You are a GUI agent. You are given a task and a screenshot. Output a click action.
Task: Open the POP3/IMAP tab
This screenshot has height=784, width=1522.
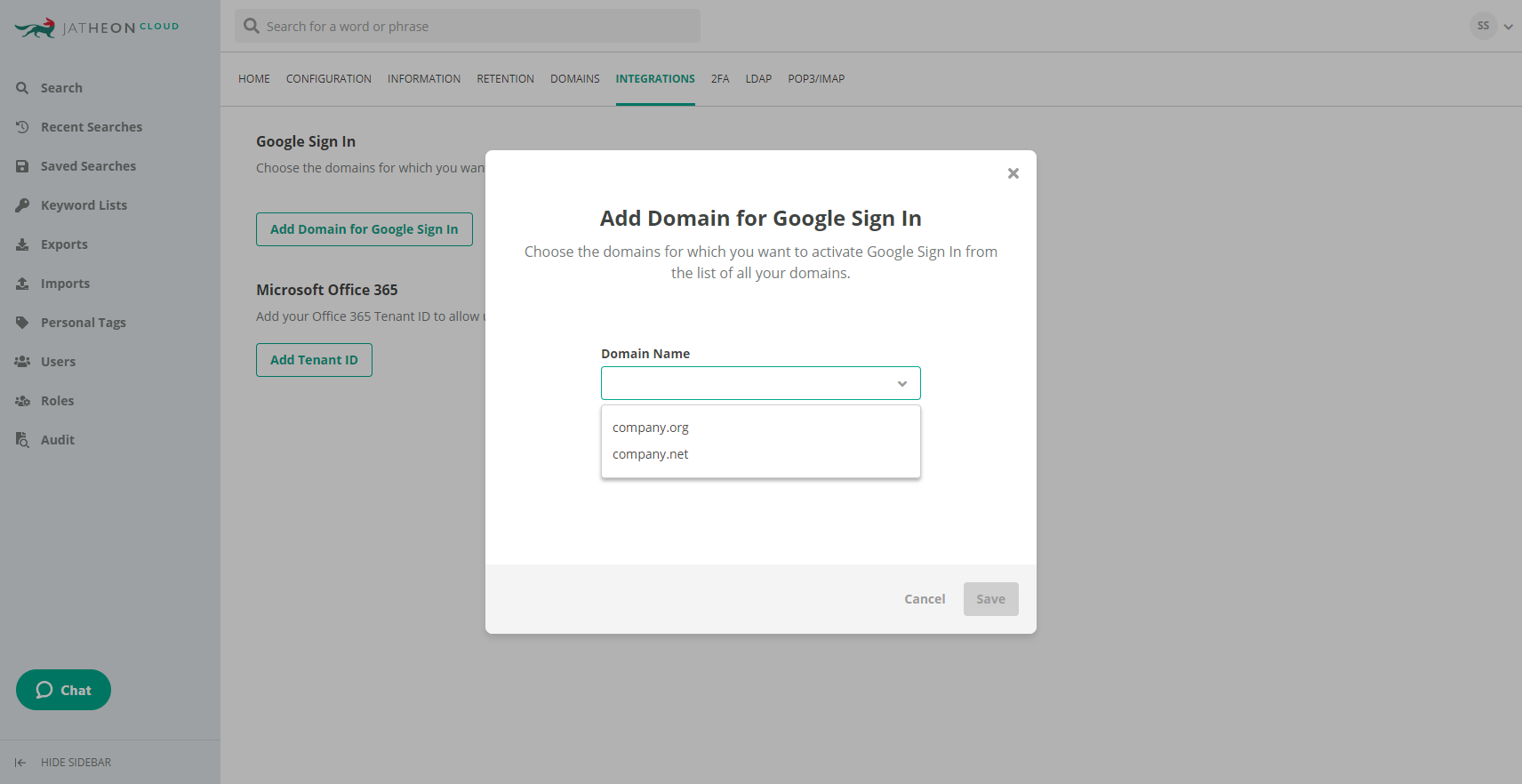tap(816, 79)
